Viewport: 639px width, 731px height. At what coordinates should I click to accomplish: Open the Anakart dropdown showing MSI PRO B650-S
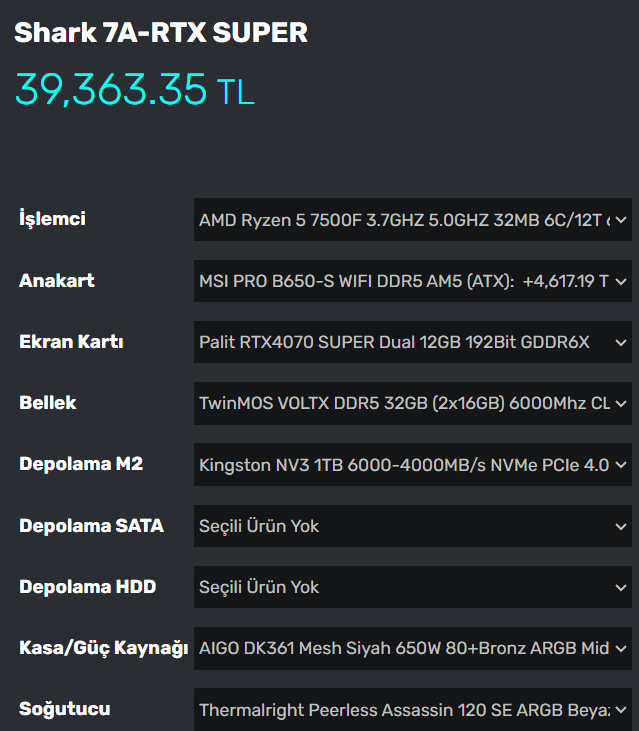point(412,281)
